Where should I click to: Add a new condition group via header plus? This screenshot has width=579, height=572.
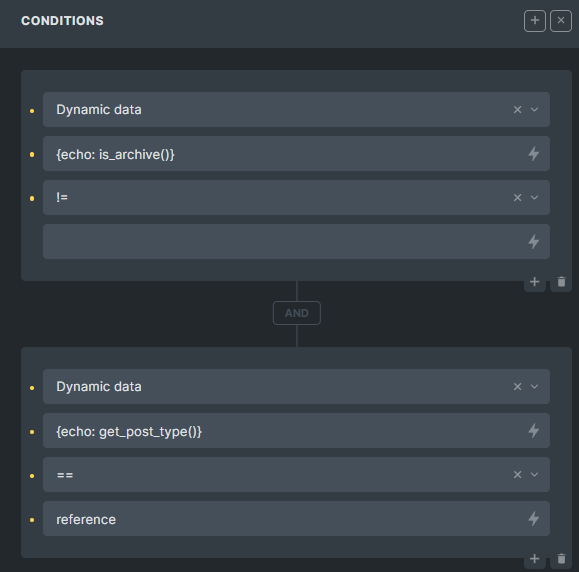pyautogui.click(x=535, y=21)
